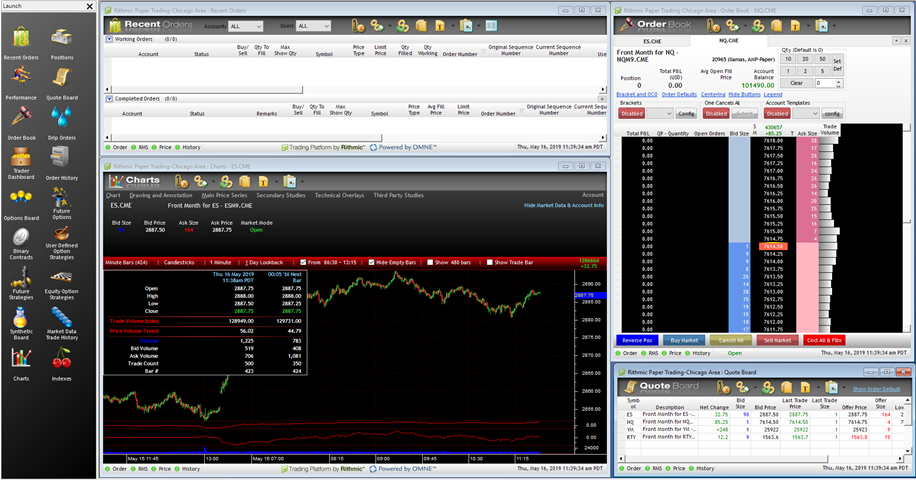The width and height of the screenshot is (916, 480).
Task: Toggle Working Orders section checkbox
Action: click(109, 39)
